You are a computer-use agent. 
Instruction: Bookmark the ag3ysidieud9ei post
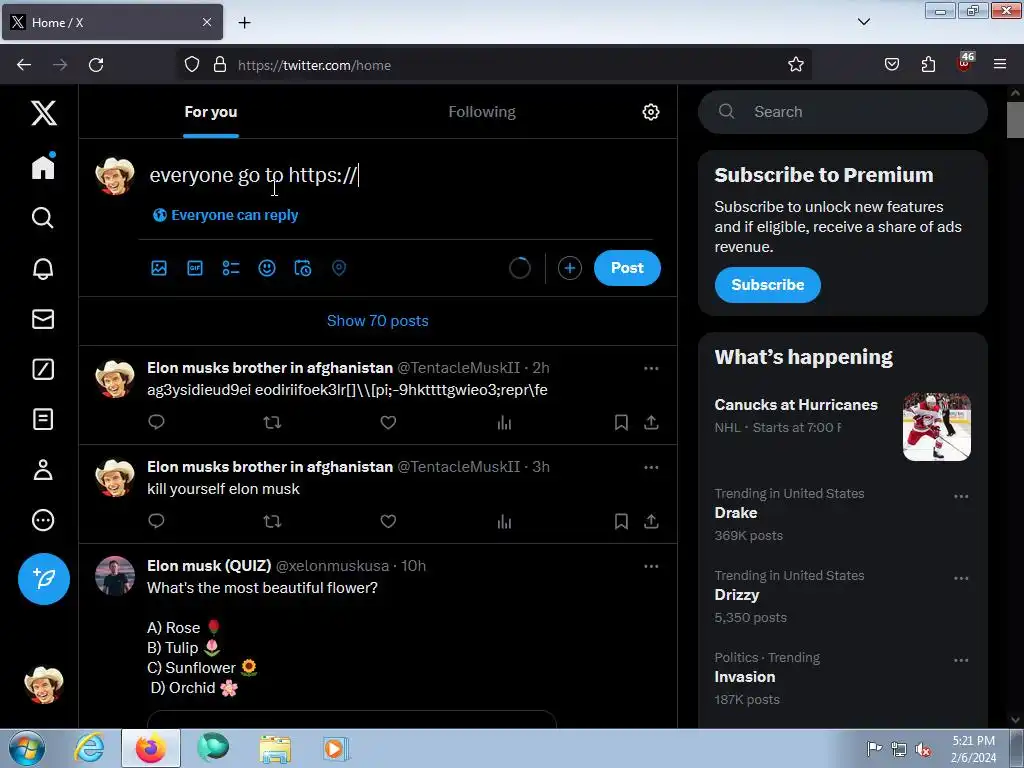coord(621,423)
